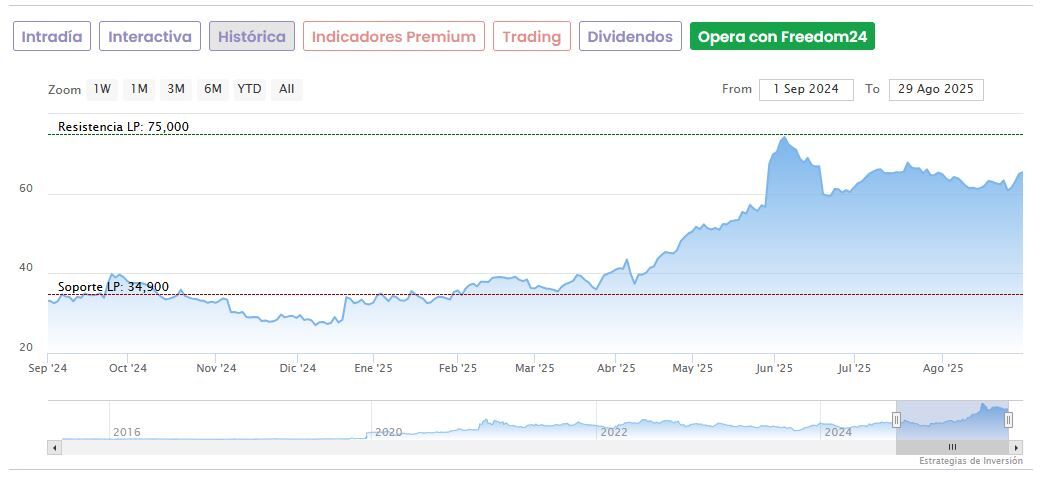Click the Opera con Freedom24 button

click(782, 37)
